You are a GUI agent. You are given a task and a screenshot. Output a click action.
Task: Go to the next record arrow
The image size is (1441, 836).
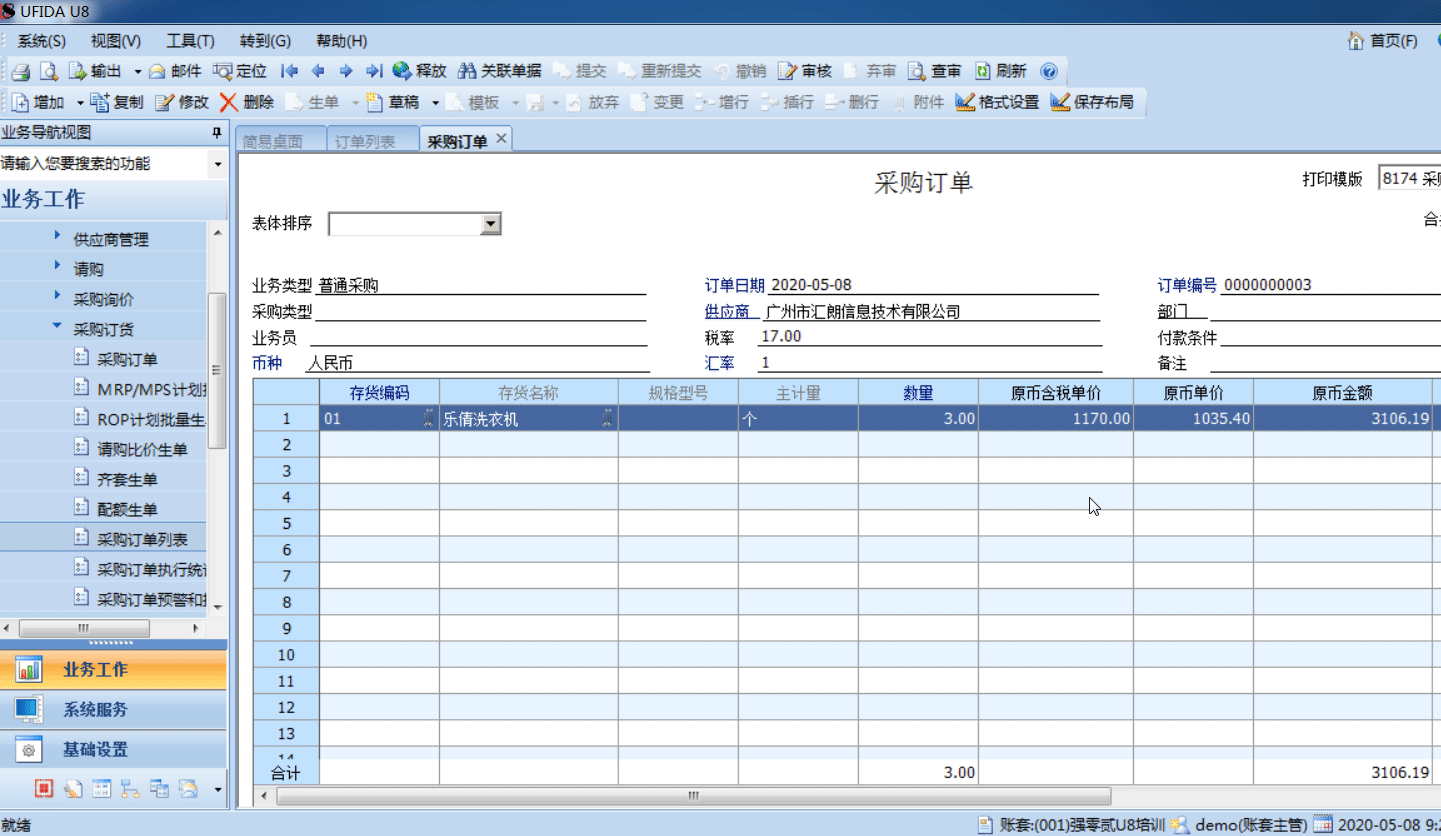click(346, 71)
